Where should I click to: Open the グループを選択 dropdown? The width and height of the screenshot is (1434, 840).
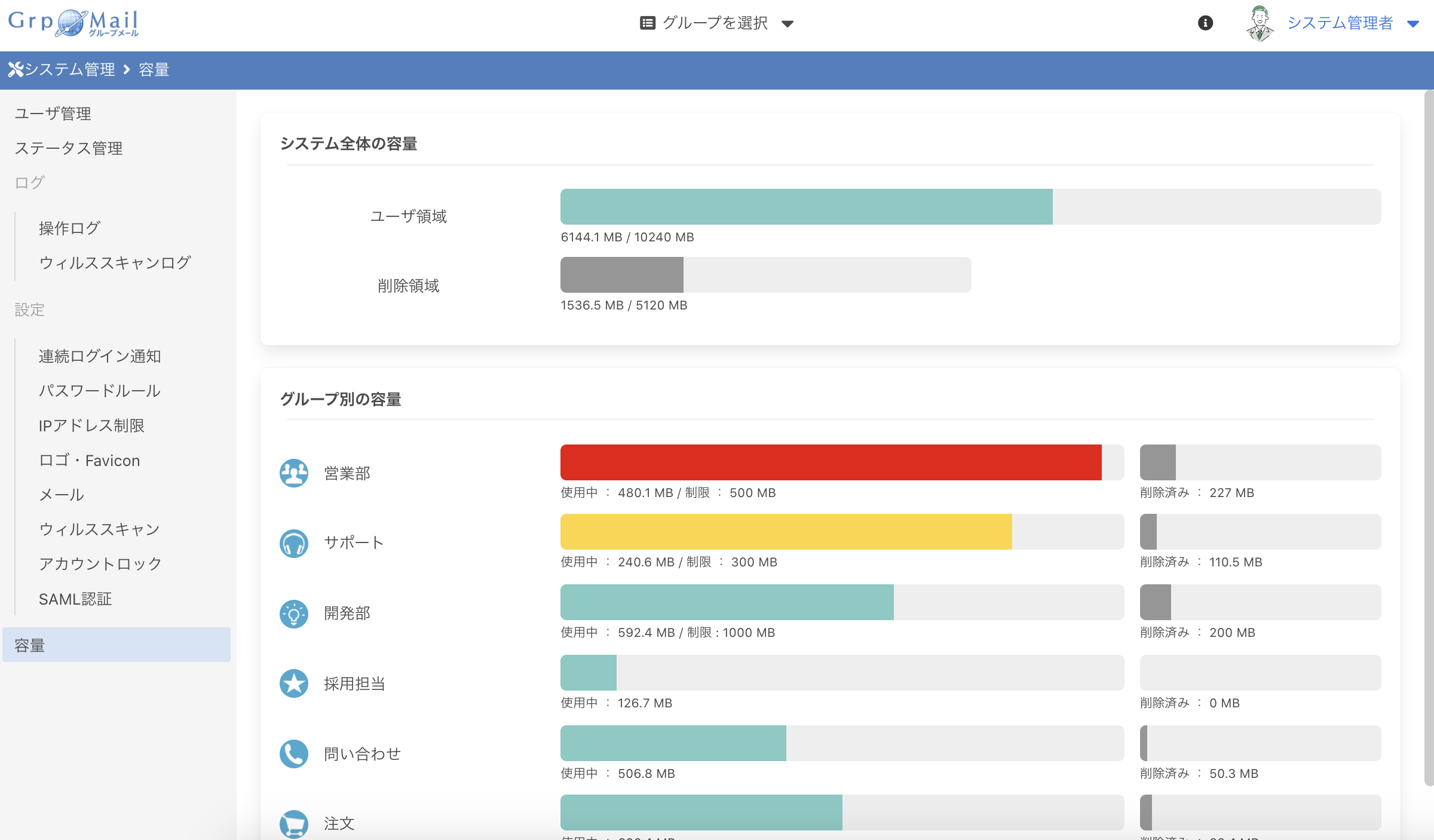[x=715, y=23]
